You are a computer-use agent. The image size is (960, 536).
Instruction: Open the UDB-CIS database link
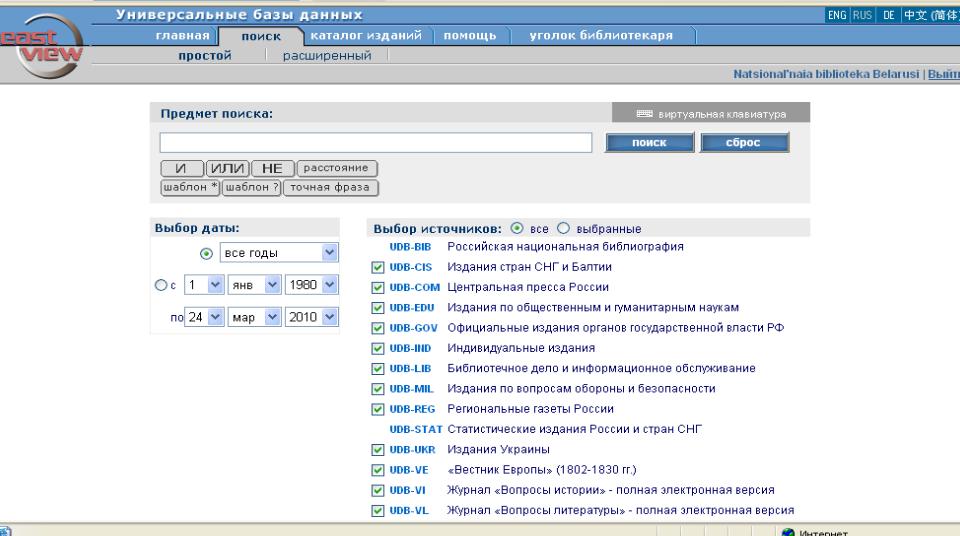tap(410, 267)
